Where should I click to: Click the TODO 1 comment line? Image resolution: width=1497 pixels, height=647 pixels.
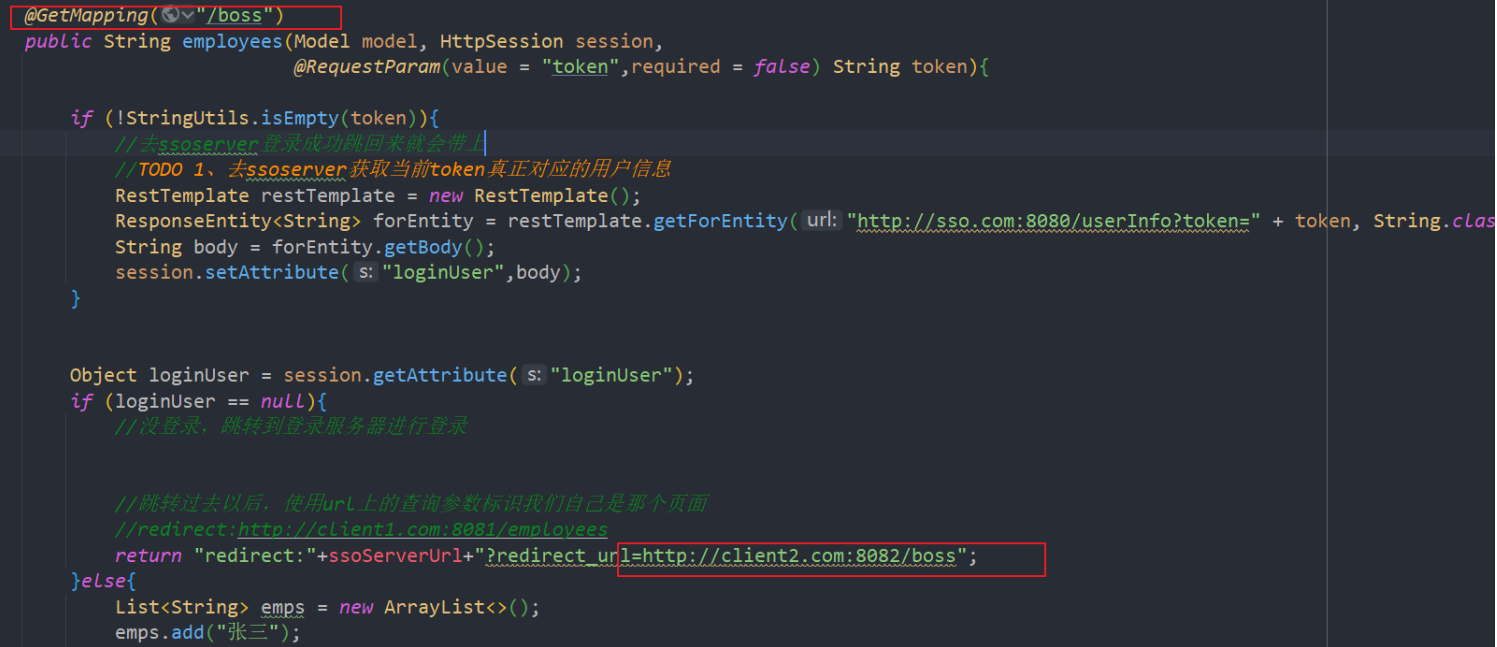click(x=393, y=170)
